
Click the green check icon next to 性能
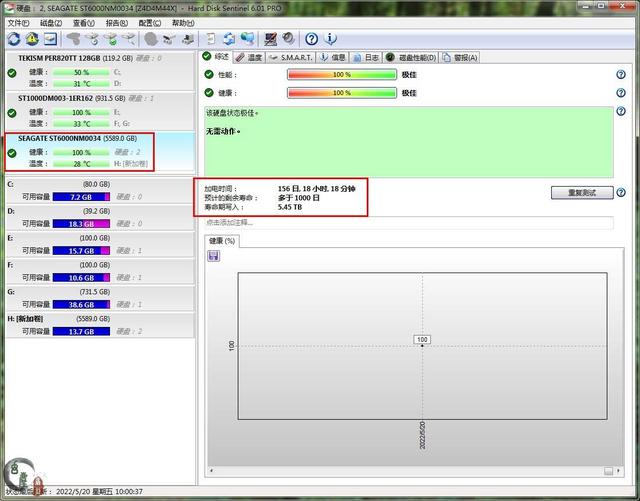209,74
